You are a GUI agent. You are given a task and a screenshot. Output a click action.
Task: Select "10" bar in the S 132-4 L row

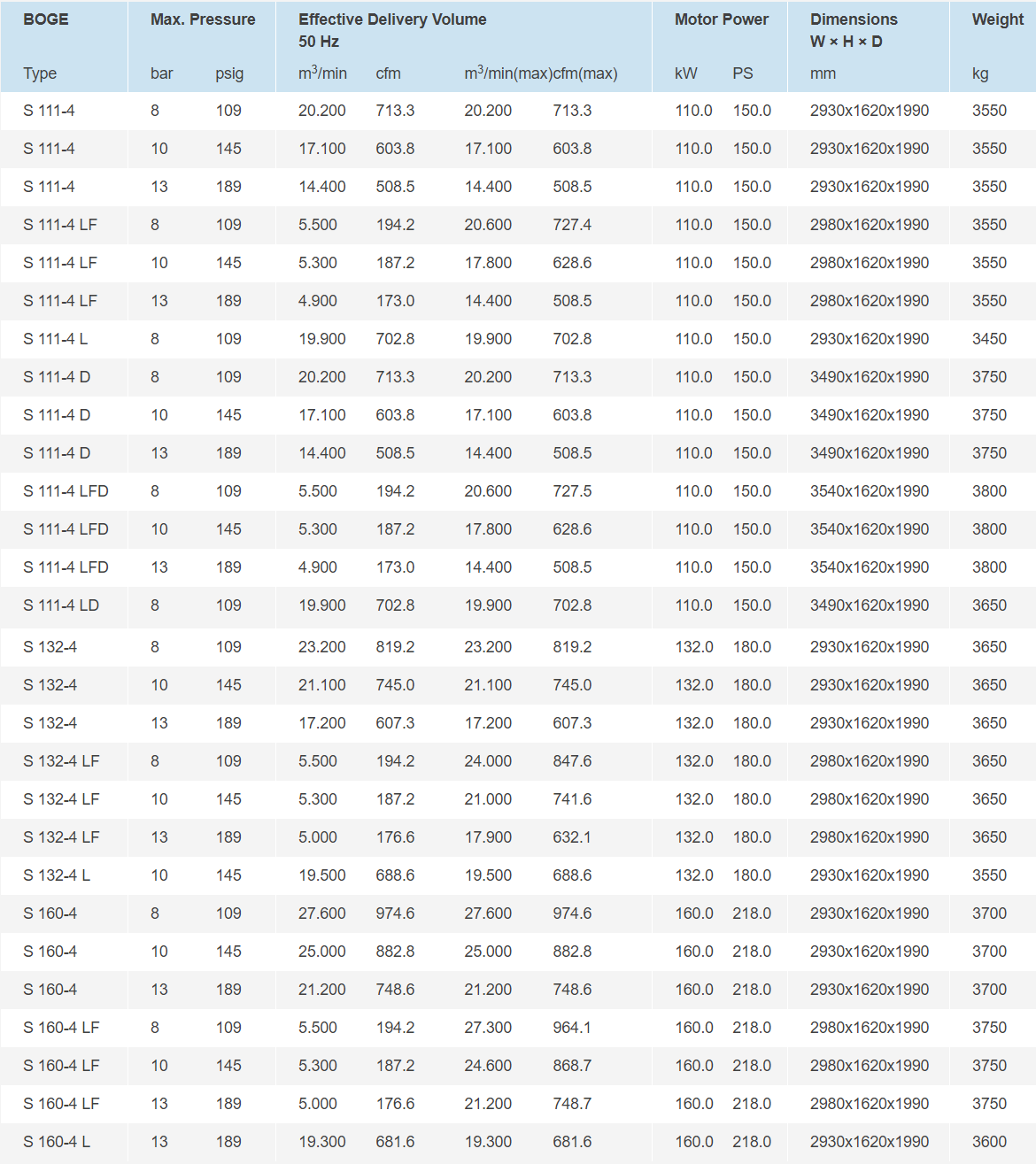pos(159,875)
